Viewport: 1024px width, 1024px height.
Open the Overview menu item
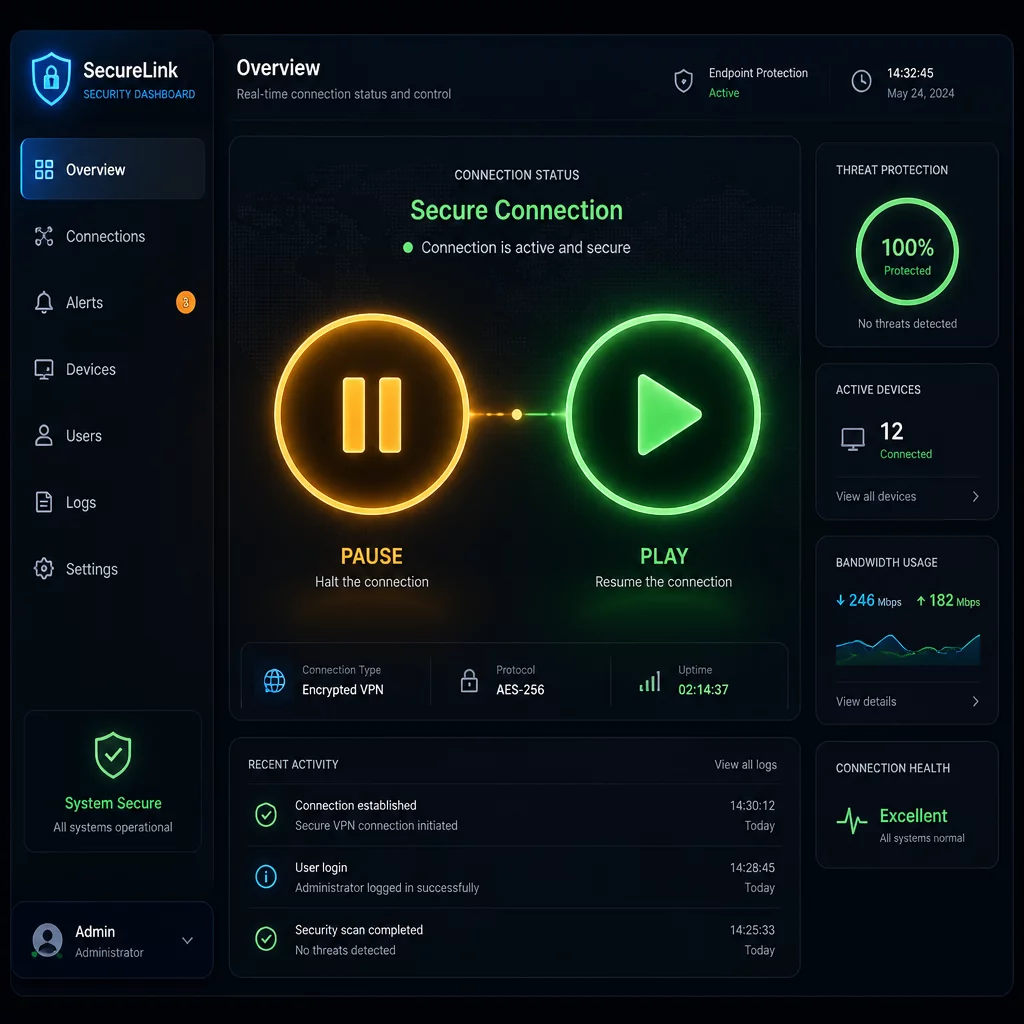[112, 169]
